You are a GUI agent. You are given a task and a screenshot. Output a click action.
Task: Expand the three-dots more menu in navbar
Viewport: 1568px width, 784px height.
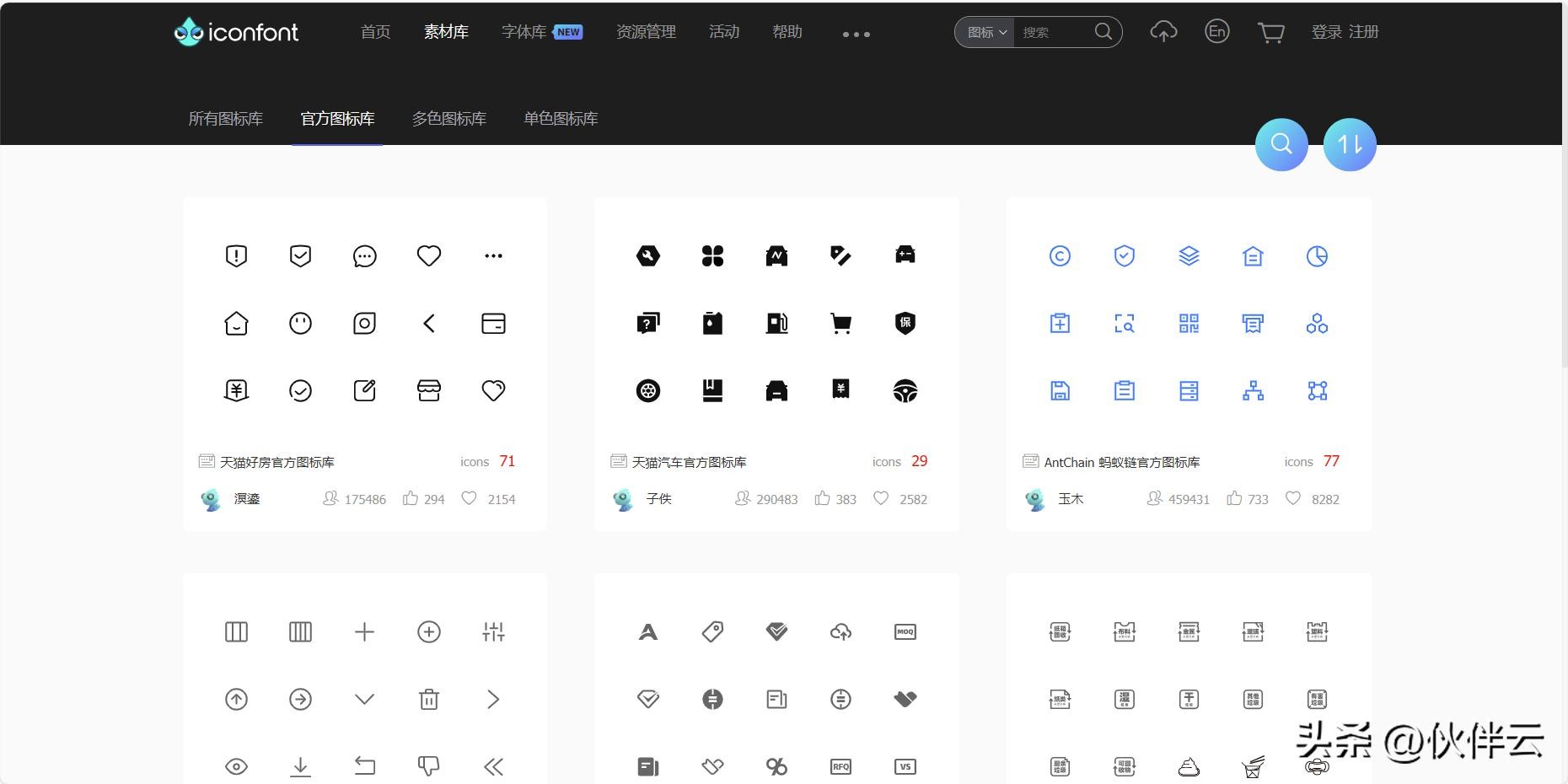(856, 34)
